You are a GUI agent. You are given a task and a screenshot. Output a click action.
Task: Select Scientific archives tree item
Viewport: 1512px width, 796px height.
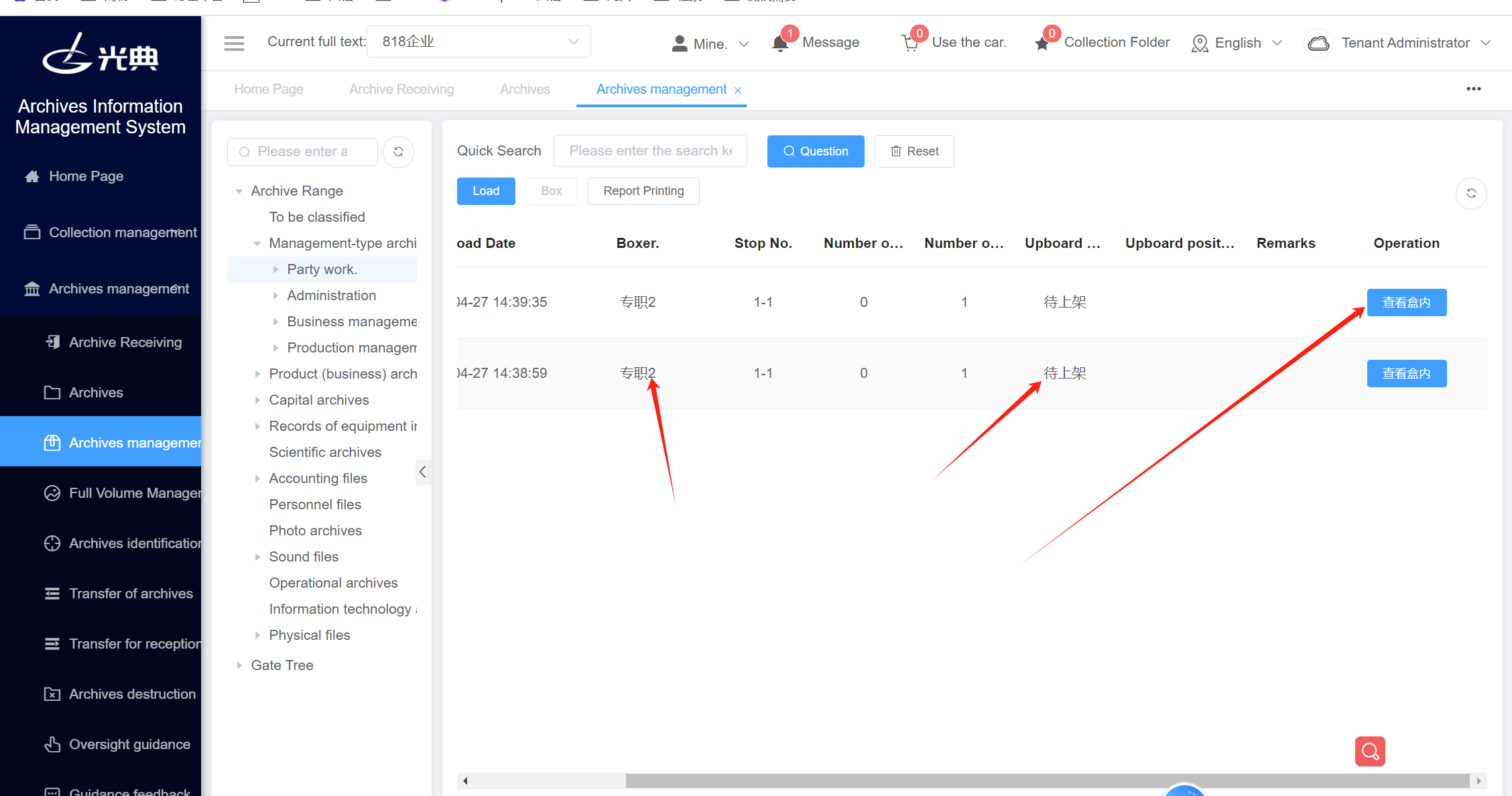(325, 452)
